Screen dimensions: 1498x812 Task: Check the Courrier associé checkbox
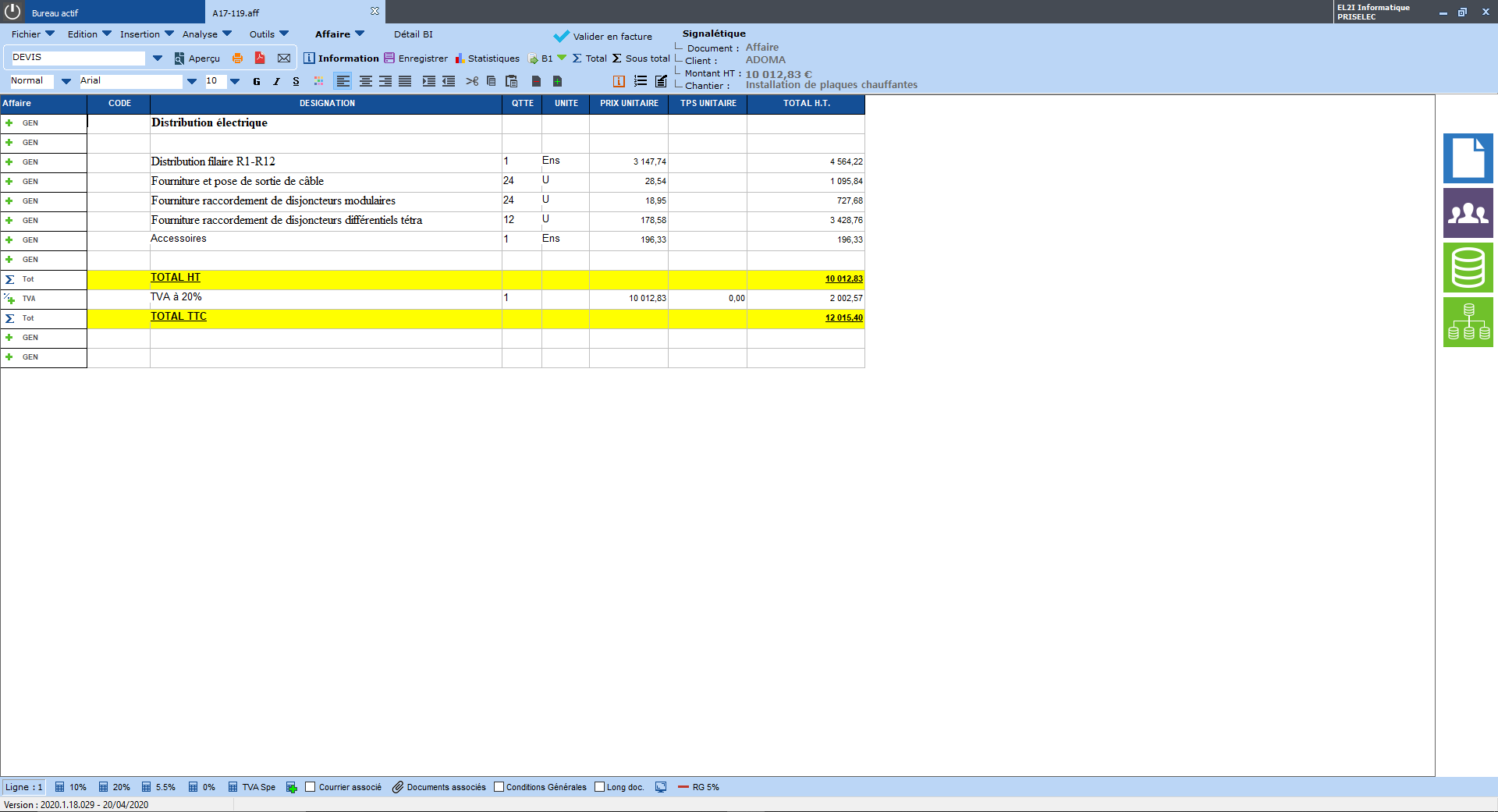pyautogui.click(x=310, y=787)
